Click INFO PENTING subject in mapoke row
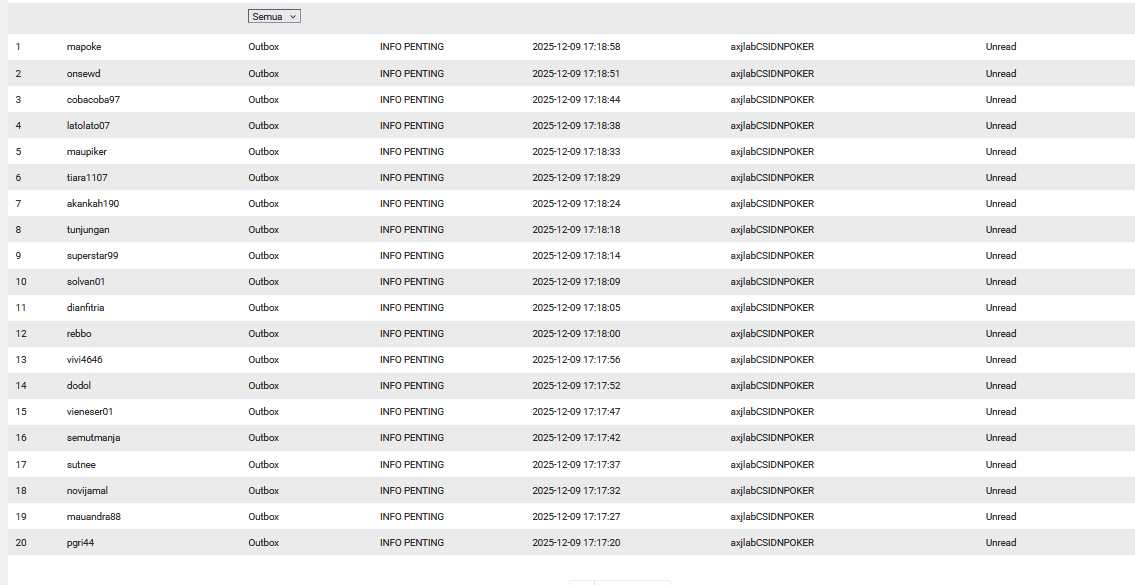Image resolution: width=1135 pixels, height=585 pixels. coord(412,47)
